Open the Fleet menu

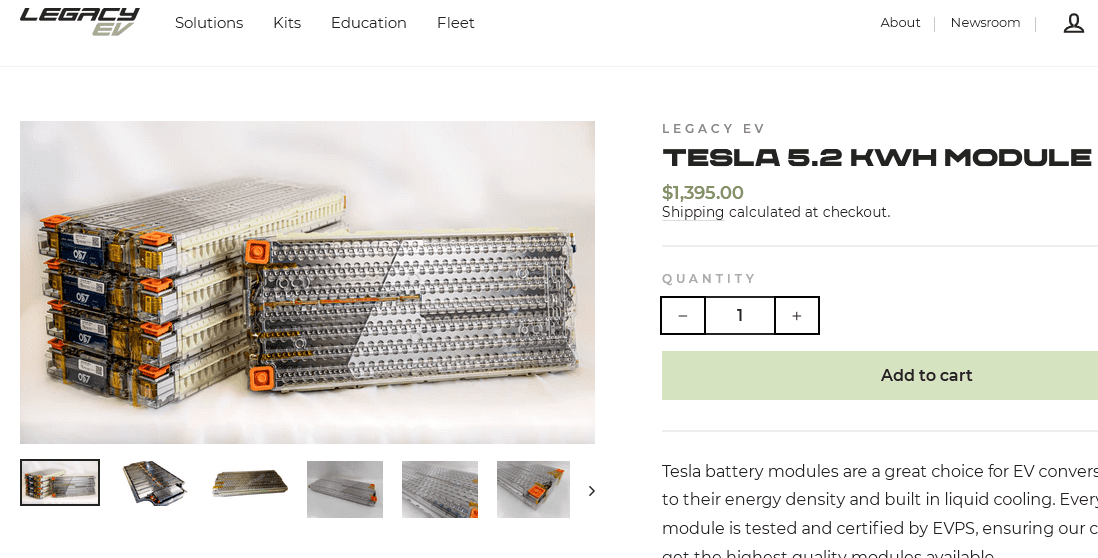456,23
